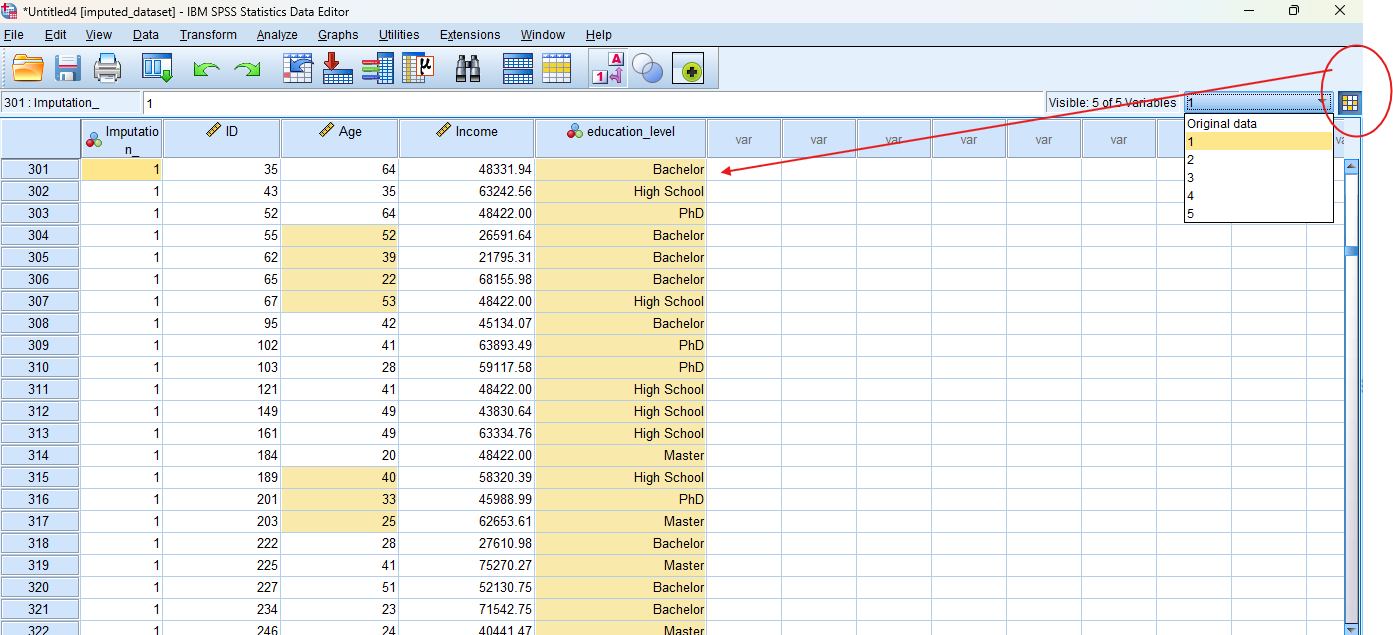Toggle the imputed data marking grid button
This screenshot has width=1393, height=635.
pos(1350,102)
